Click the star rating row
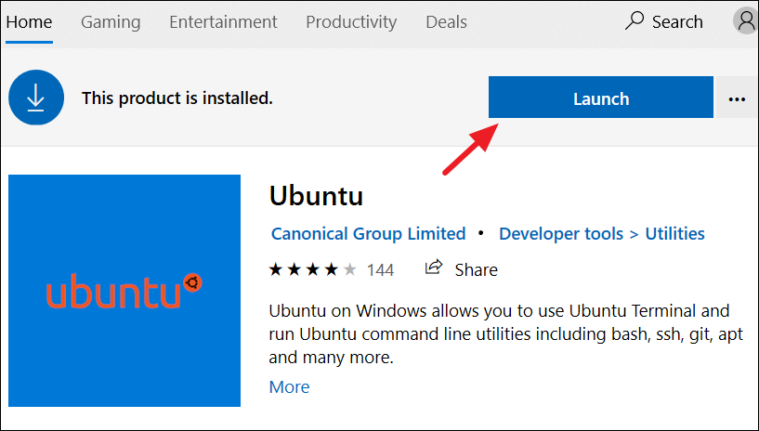The height and width of the screenshot is (431, 759). click(313, 269)
